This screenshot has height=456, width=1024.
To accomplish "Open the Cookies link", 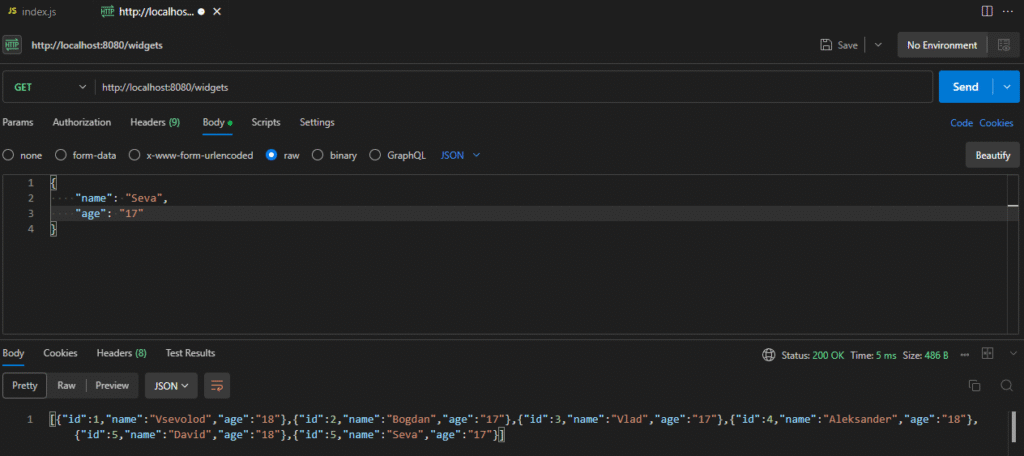I will pyautogui.click(x=996, y=123).
